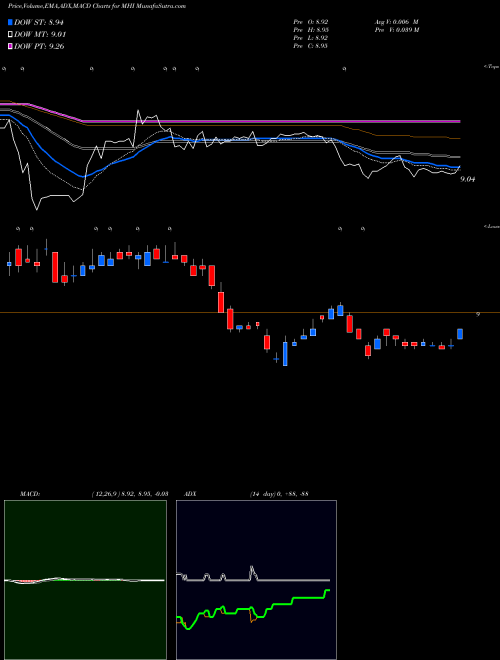Screen dimensions: 500x660
Task: Click the magenta DOW PT legend swatch
Action: tap(11, 46)
